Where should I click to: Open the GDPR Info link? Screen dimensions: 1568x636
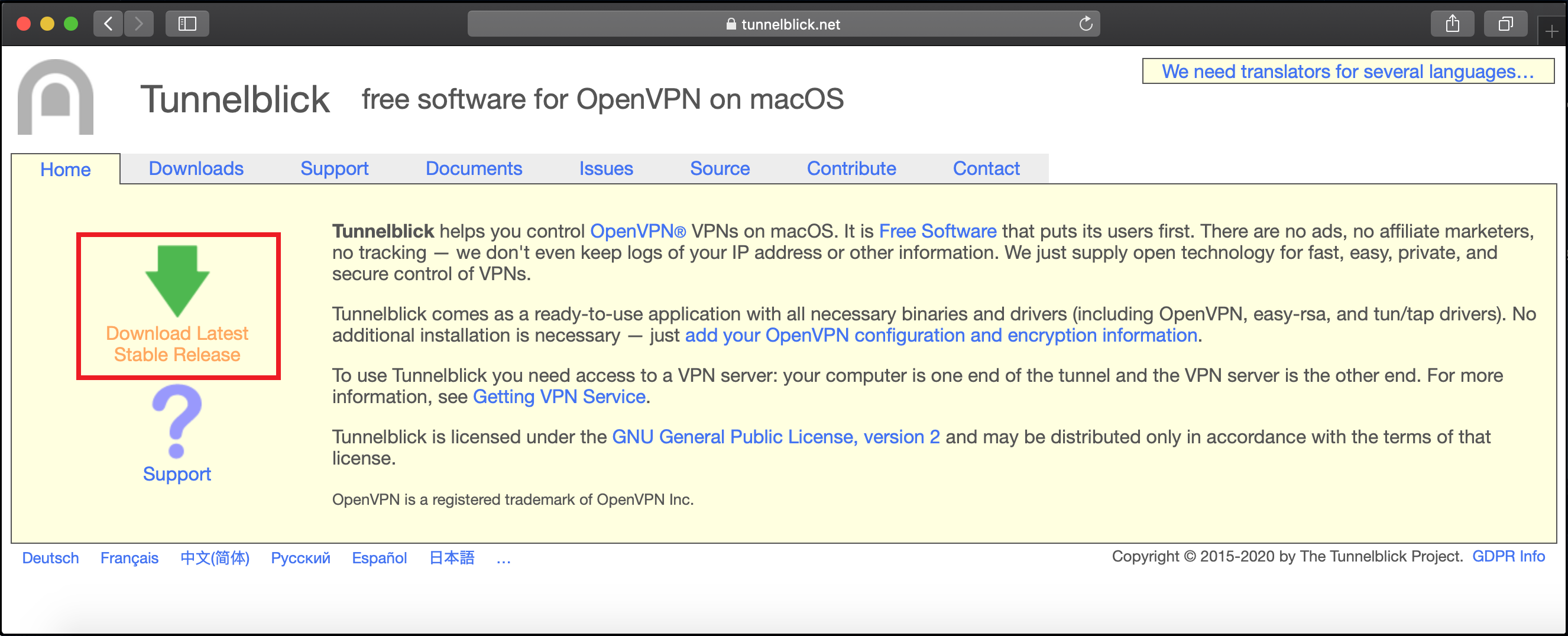pyautogui.click(x=1508, y=556)
